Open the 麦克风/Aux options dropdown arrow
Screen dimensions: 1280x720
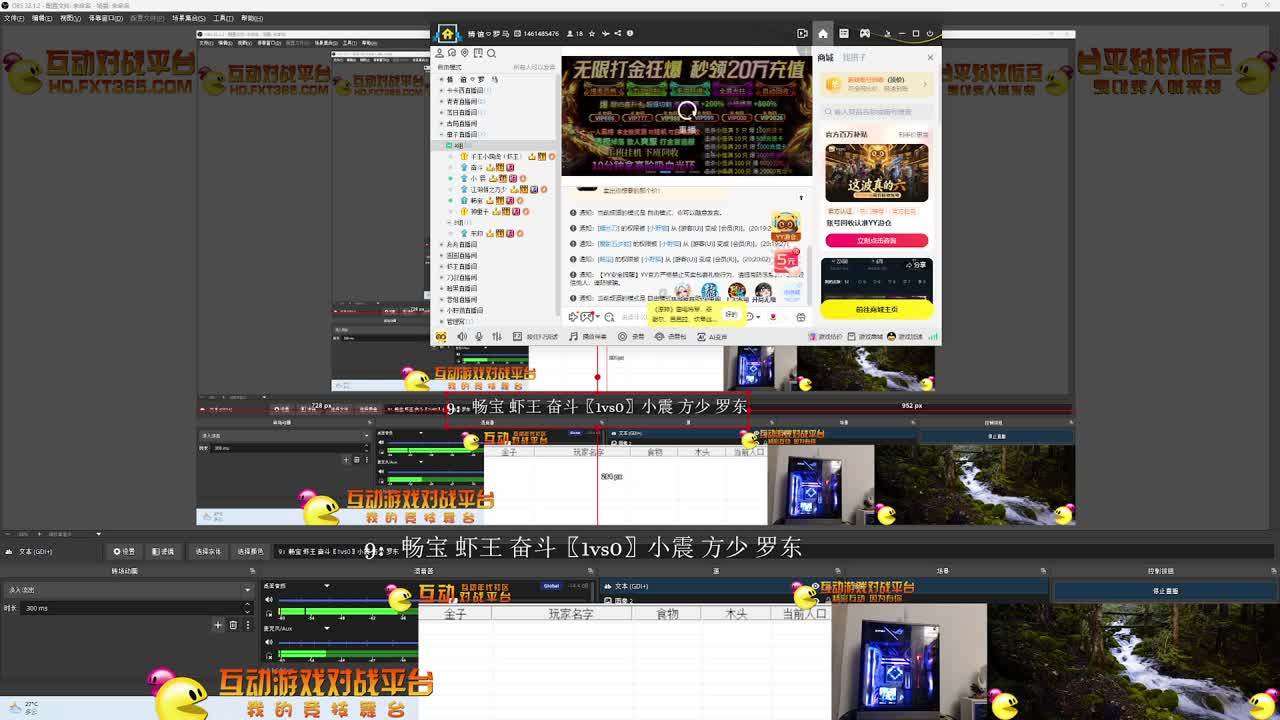tap(327, 628)
